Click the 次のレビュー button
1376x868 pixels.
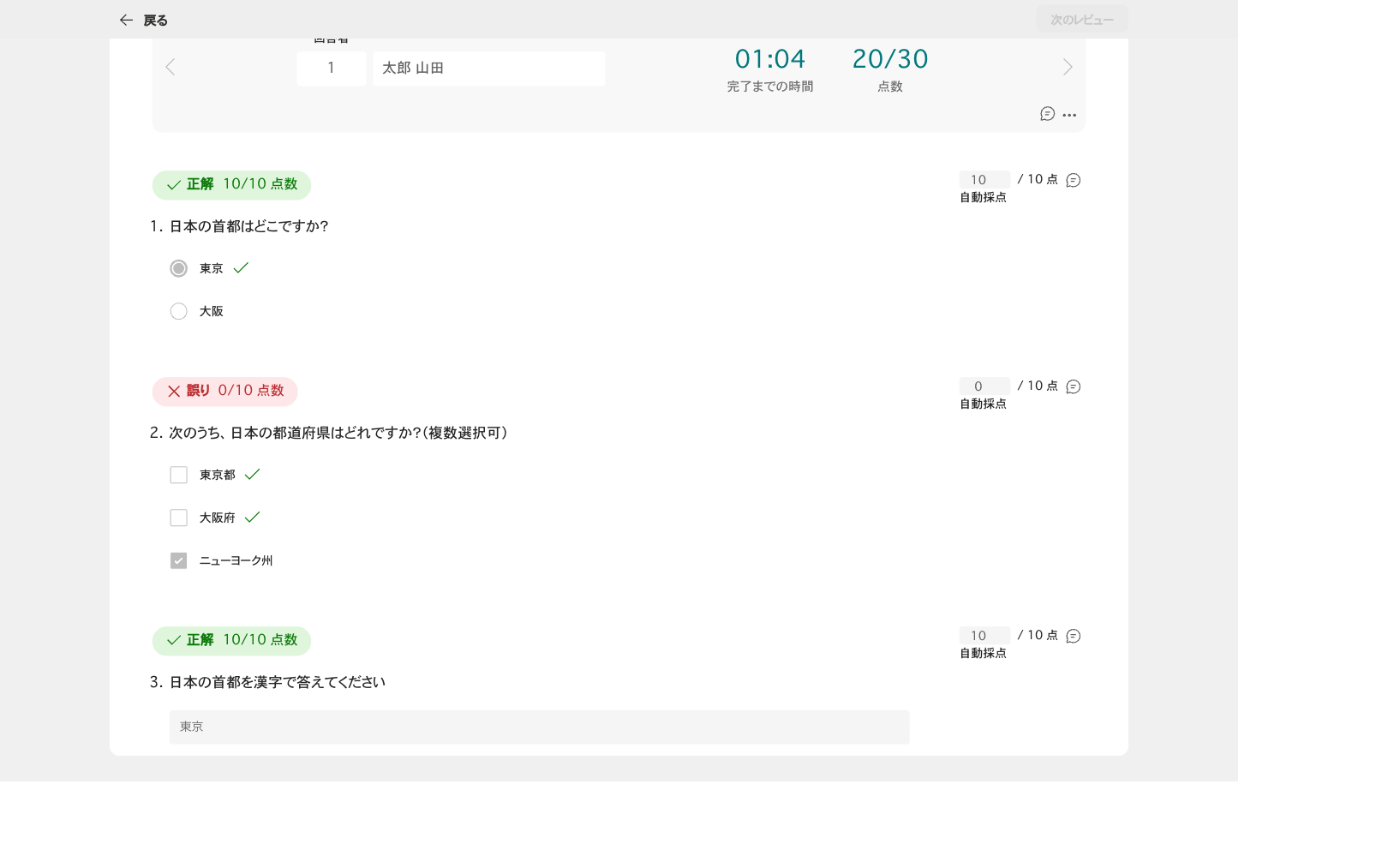[x=1082, y=20]
